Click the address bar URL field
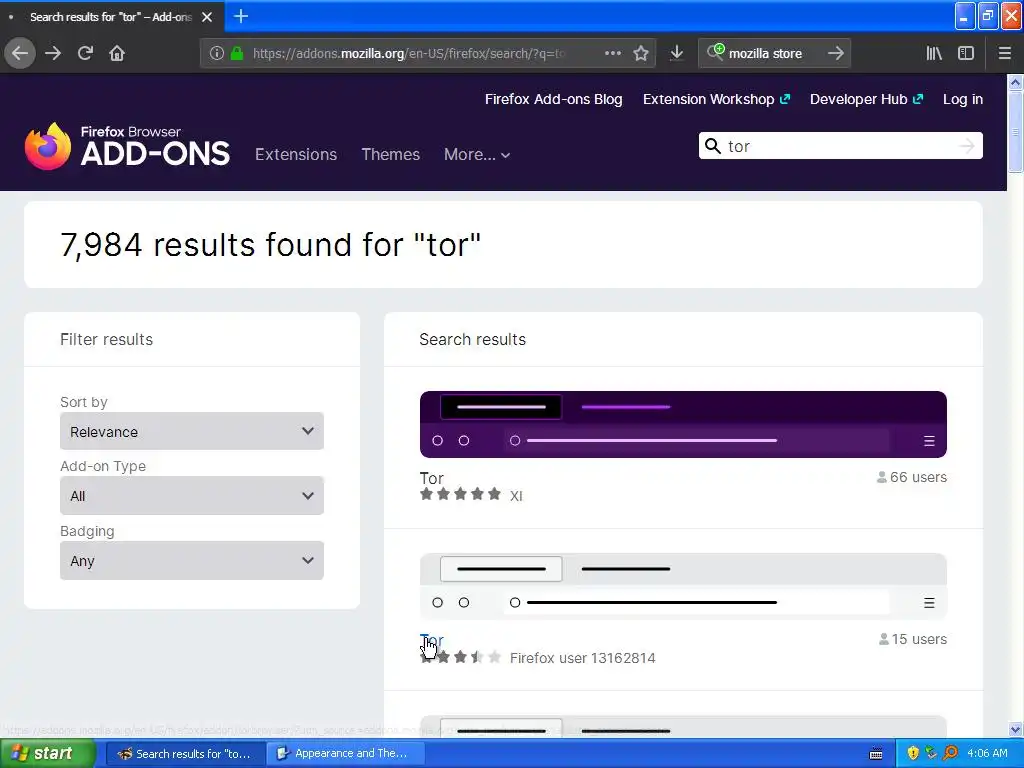The height and width of the screenshot is (768, 1024). click(408, 53)
